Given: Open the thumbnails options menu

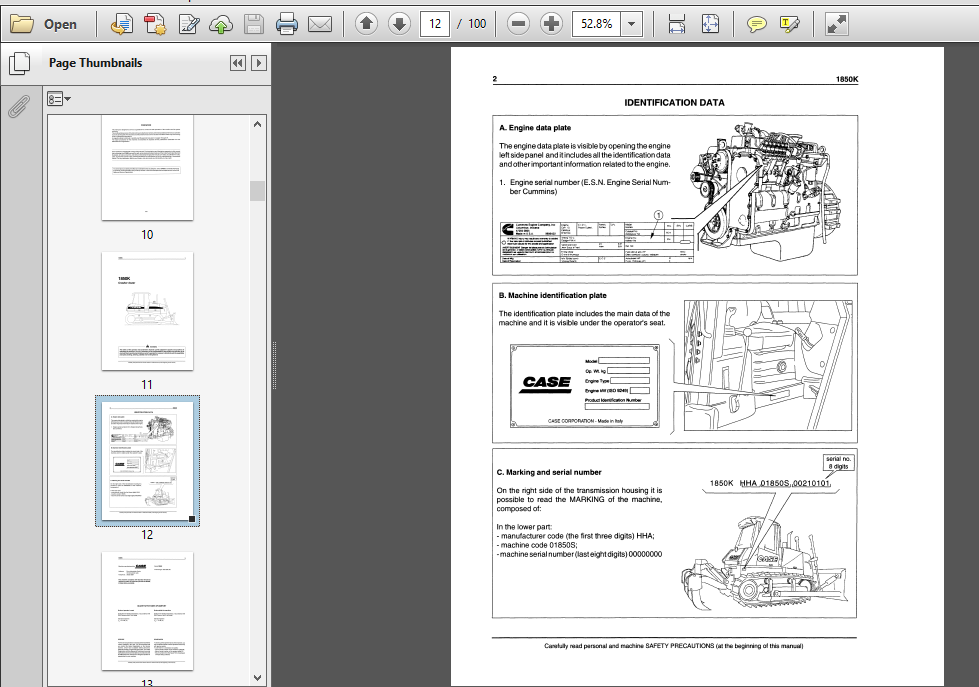Looking at the screenshot, I should (x=59, y=99).
